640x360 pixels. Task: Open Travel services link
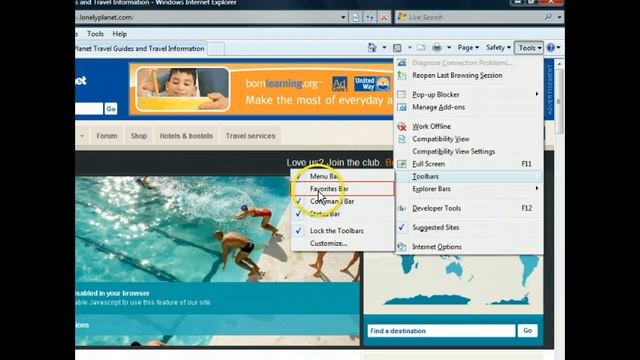pos(251,136)
